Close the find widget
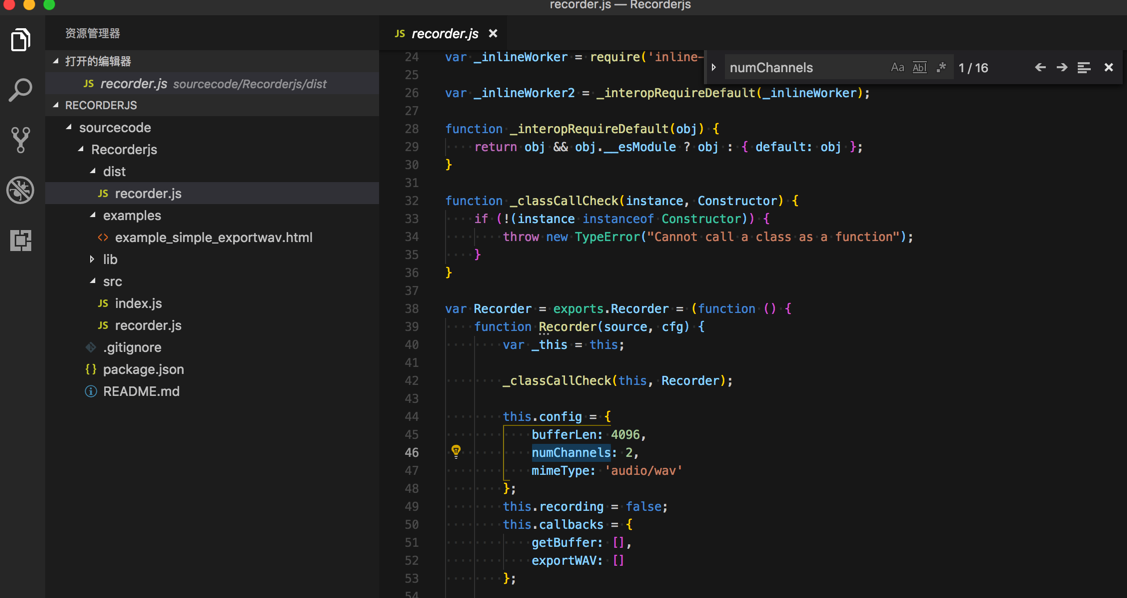This screenshot has height=598, width=1127. pos(1108,68)
